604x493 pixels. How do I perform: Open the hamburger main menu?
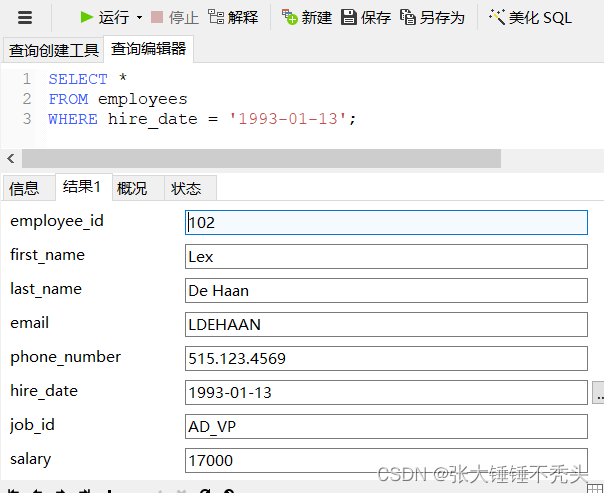pos(25,17)
